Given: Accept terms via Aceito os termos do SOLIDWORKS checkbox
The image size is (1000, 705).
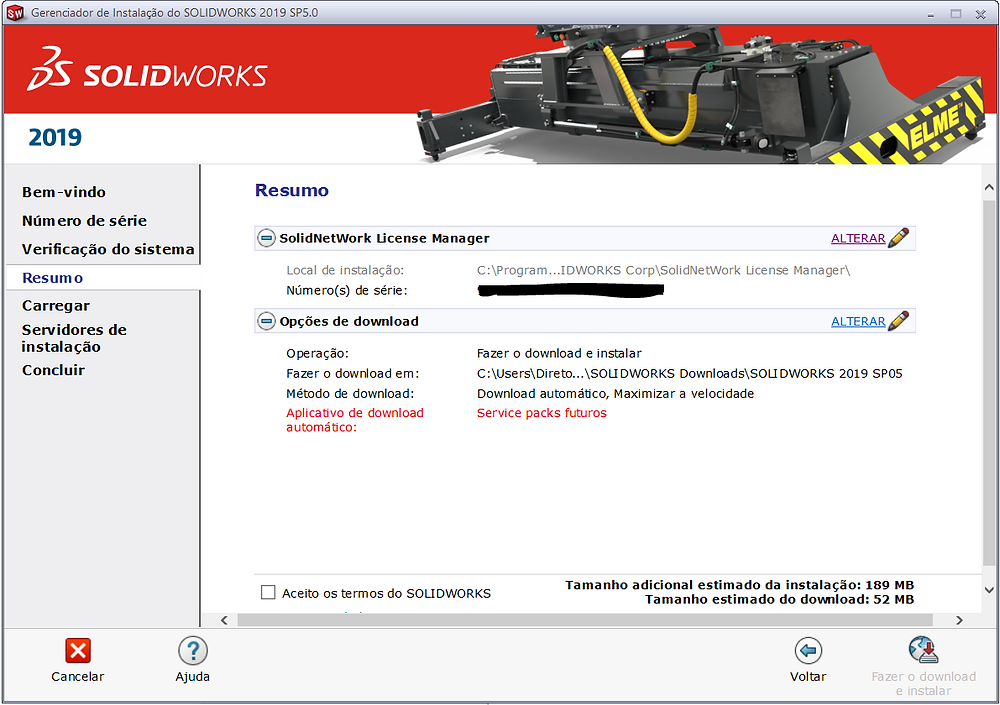Looking at the screenshot, I should 268,592.
